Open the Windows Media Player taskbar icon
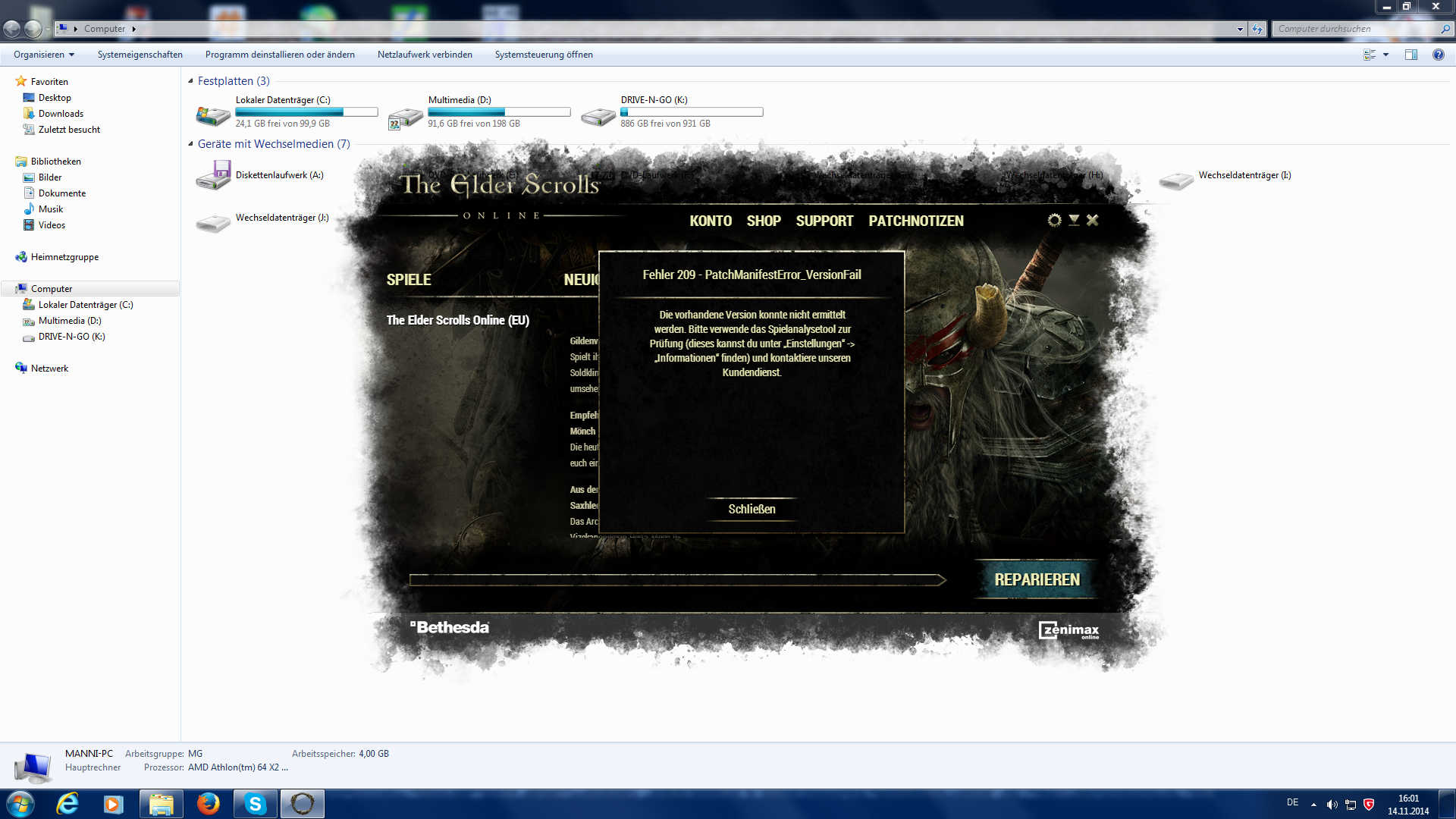The height and width of the screenshot is (819, 1456). point(114,804)
